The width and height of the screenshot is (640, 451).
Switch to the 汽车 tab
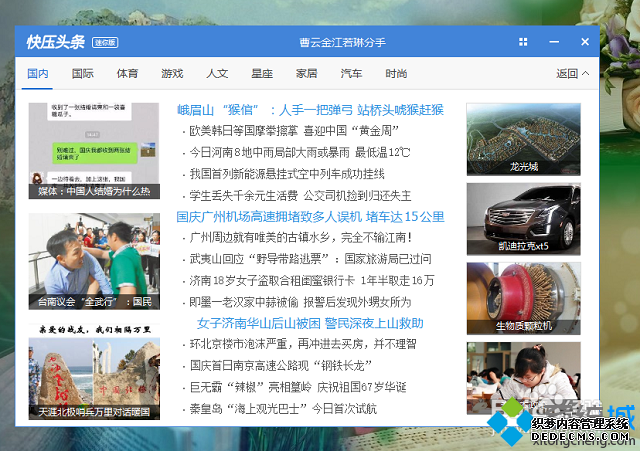coord(351,74)
